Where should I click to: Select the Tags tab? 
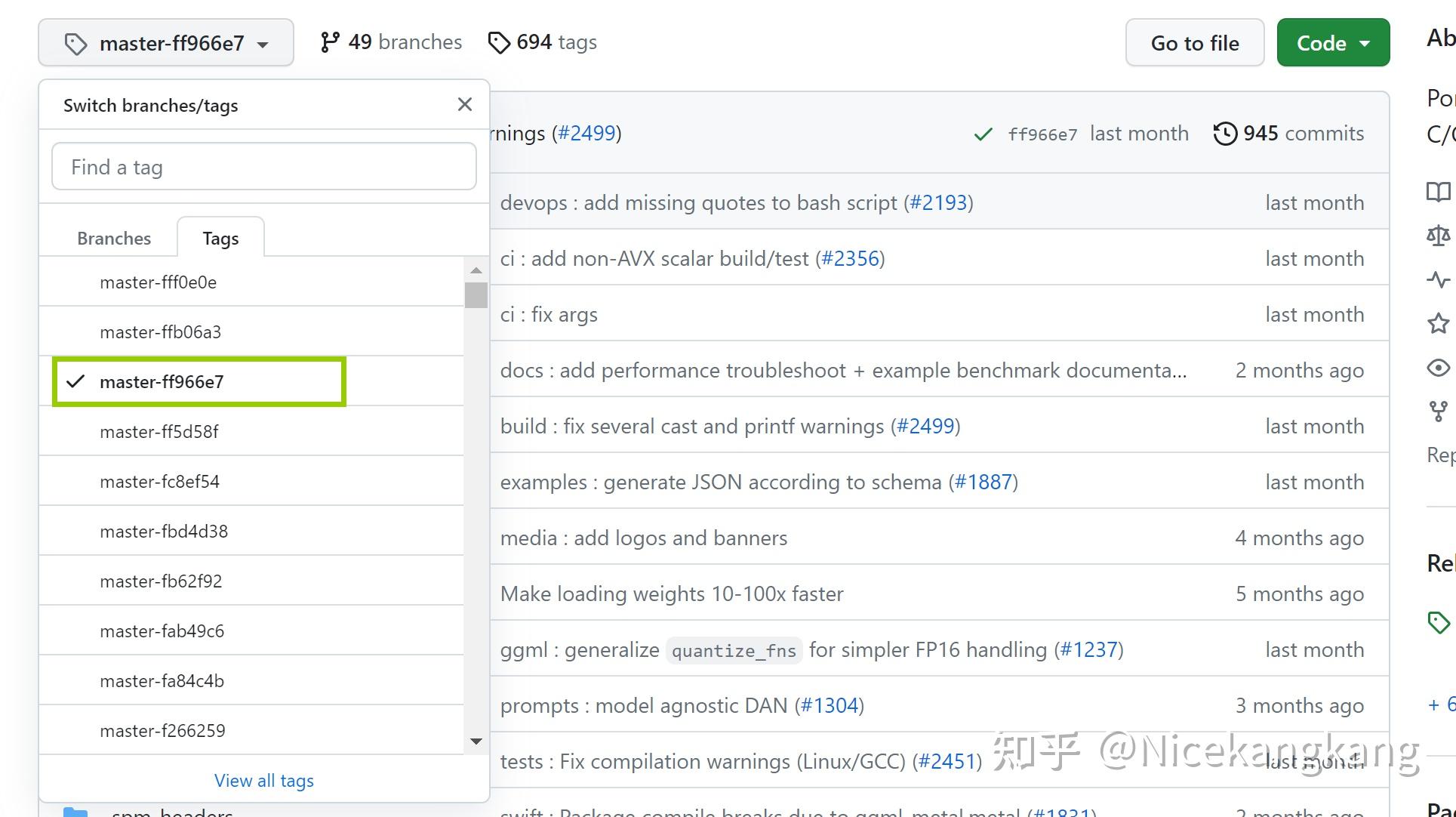pyautogui.click(x=220, y=237)
